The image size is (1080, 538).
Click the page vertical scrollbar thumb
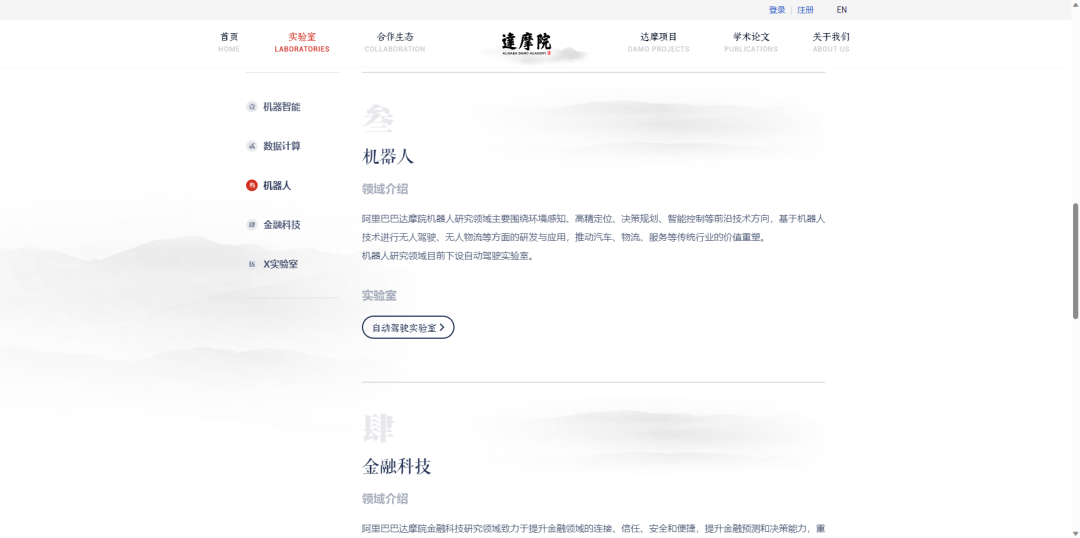pos(1075,260)
